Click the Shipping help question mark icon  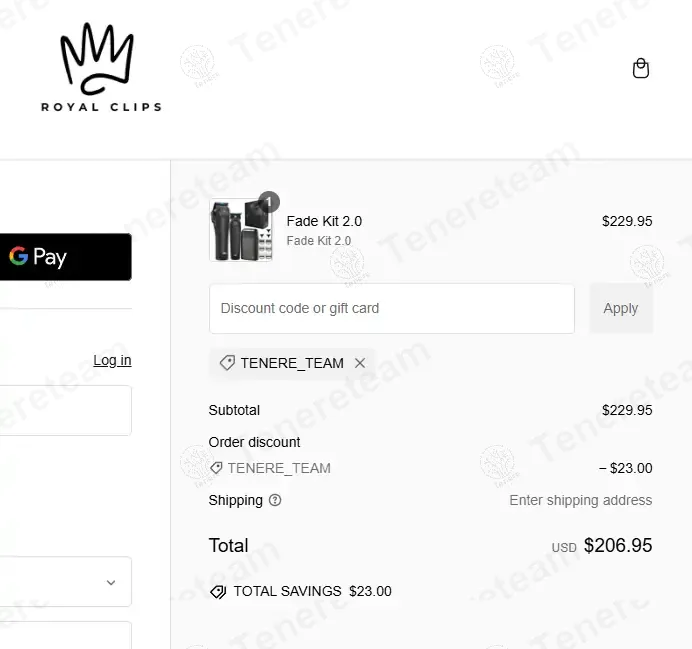275,500
